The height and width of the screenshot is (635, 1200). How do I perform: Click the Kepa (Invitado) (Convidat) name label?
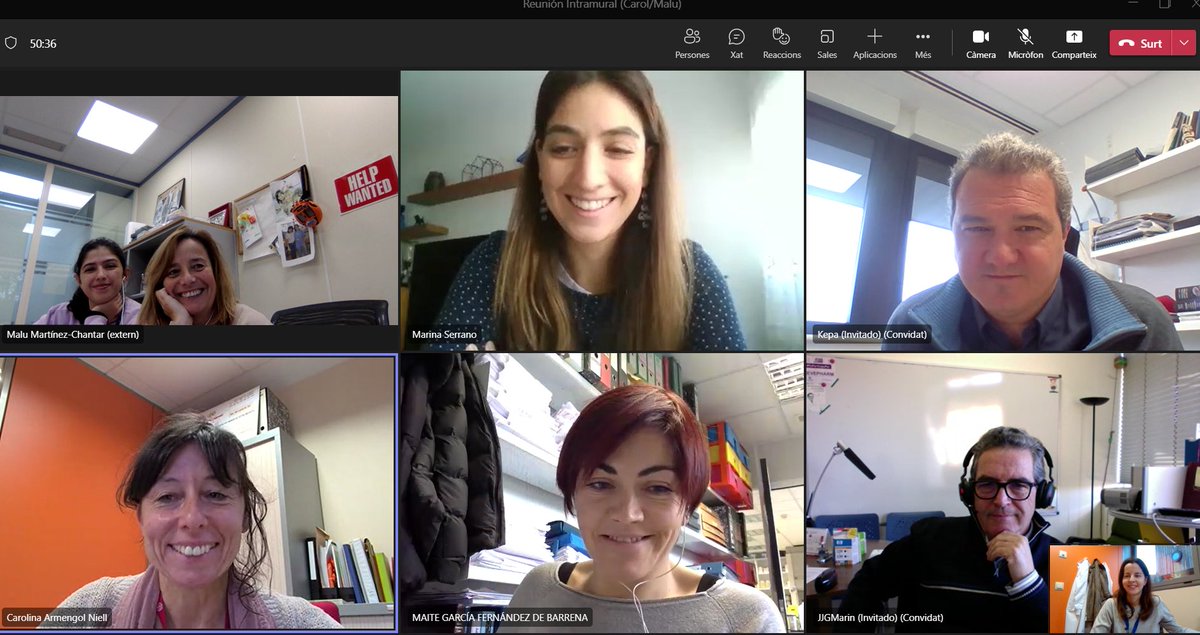(x=871, y=335)
